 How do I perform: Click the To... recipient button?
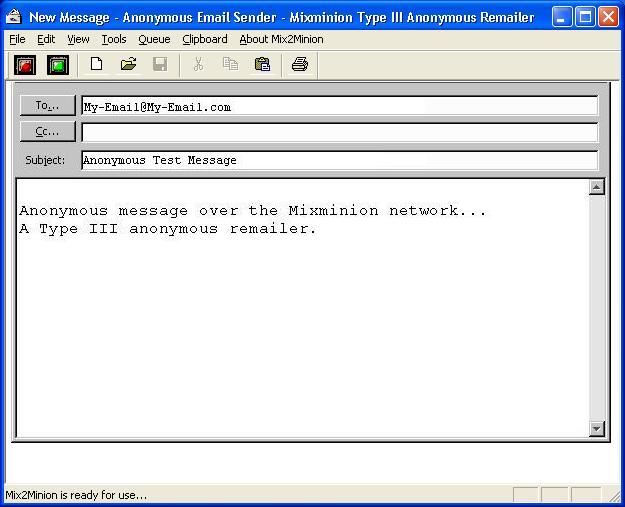click(x=47, y=106)
